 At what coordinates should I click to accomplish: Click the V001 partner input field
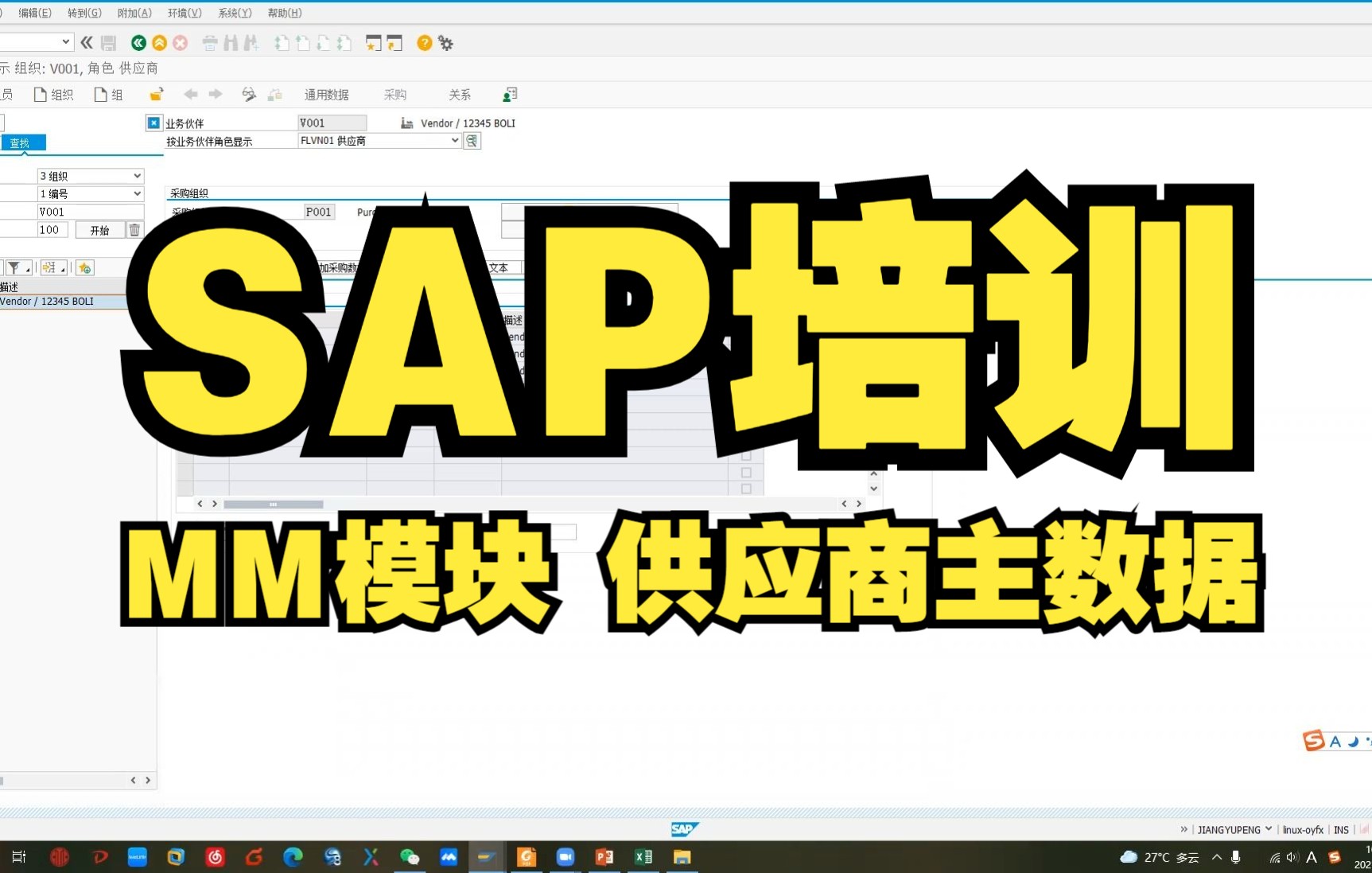tap(332, 123)
